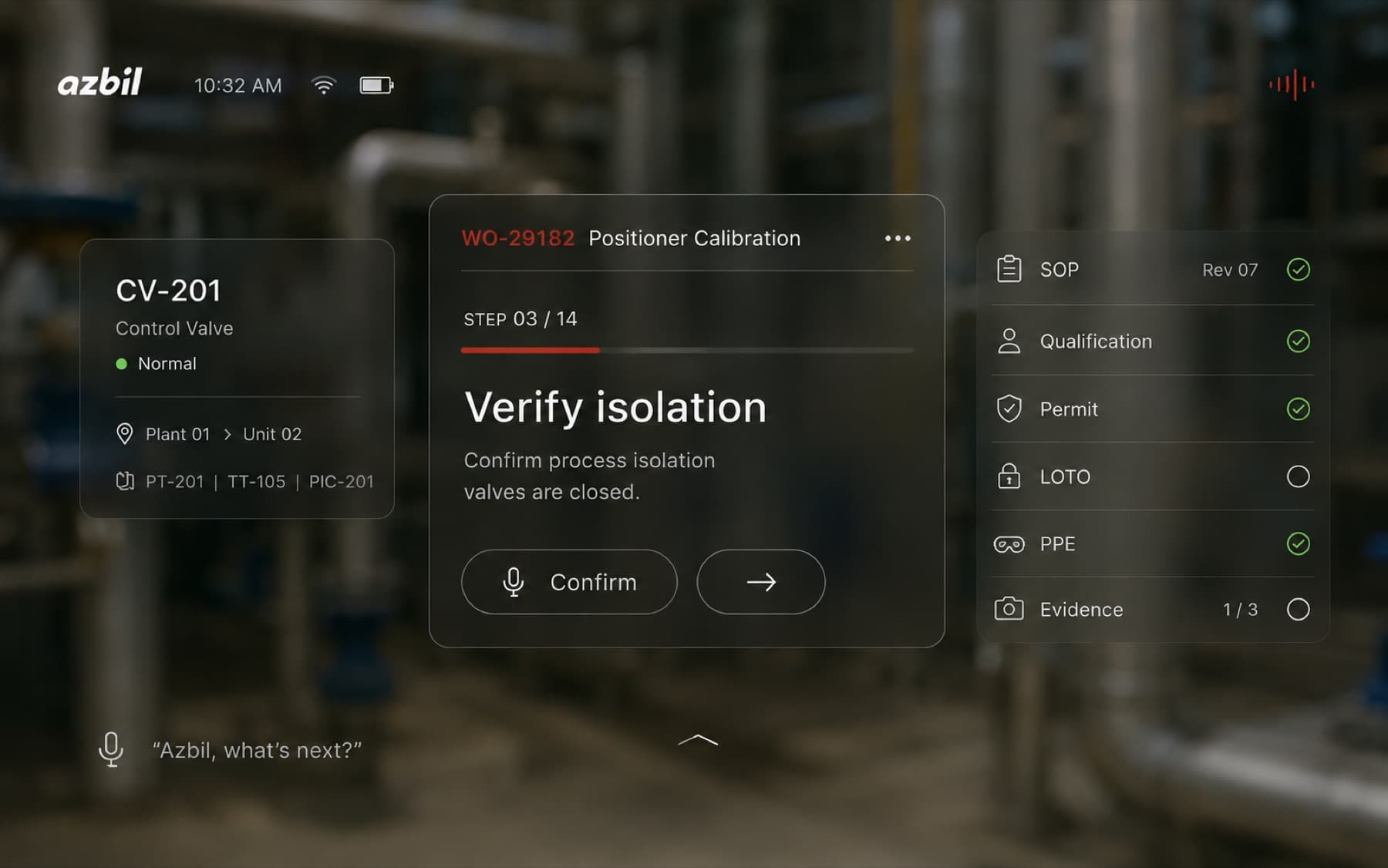The width and height of the screenshot is (1388, 868).
Task: Select the PIC-201 instrument tag
Action: 342,482
